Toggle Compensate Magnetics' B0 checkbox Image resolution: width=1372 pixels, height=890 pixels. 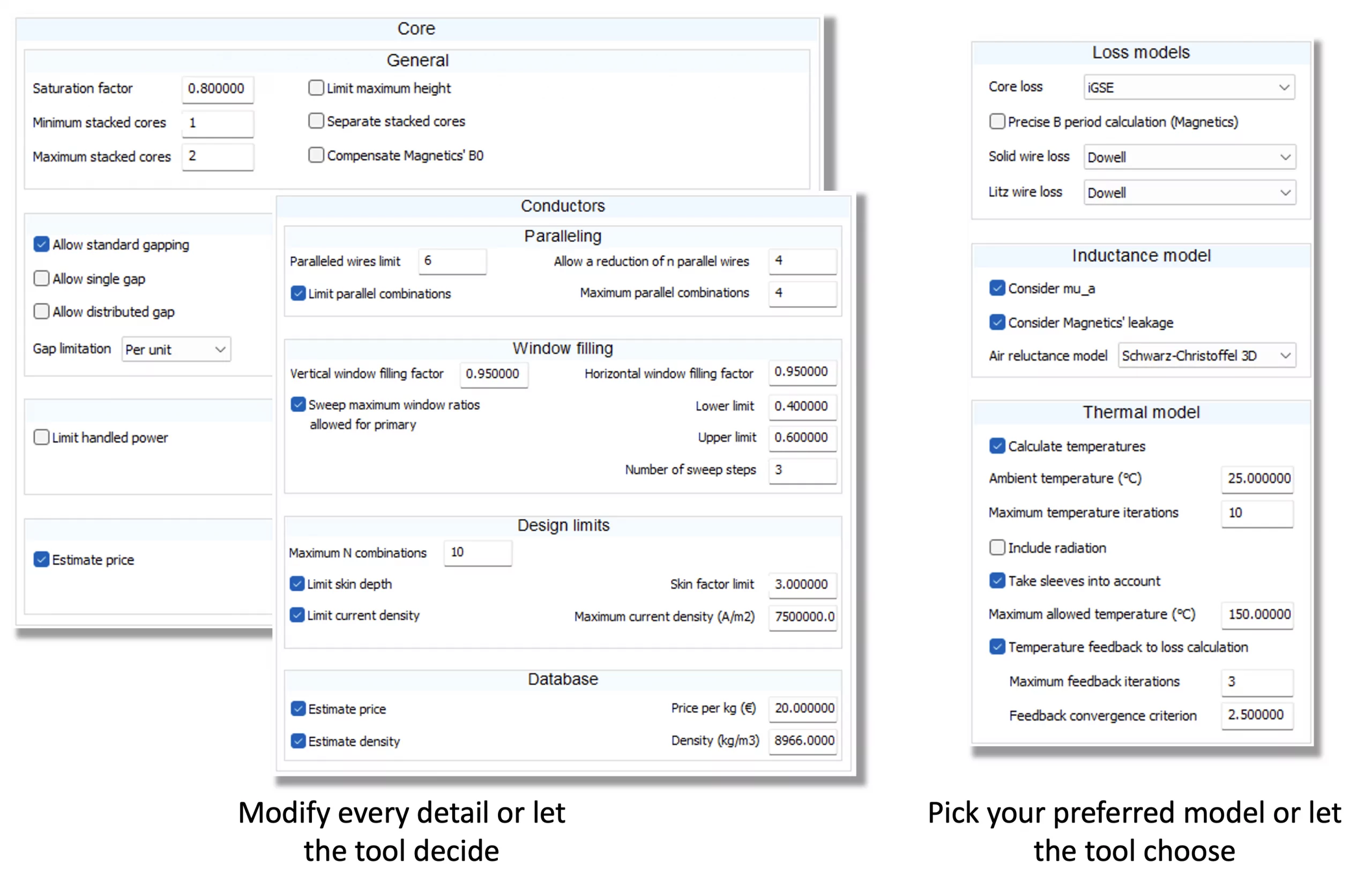(x=316, y=155)
